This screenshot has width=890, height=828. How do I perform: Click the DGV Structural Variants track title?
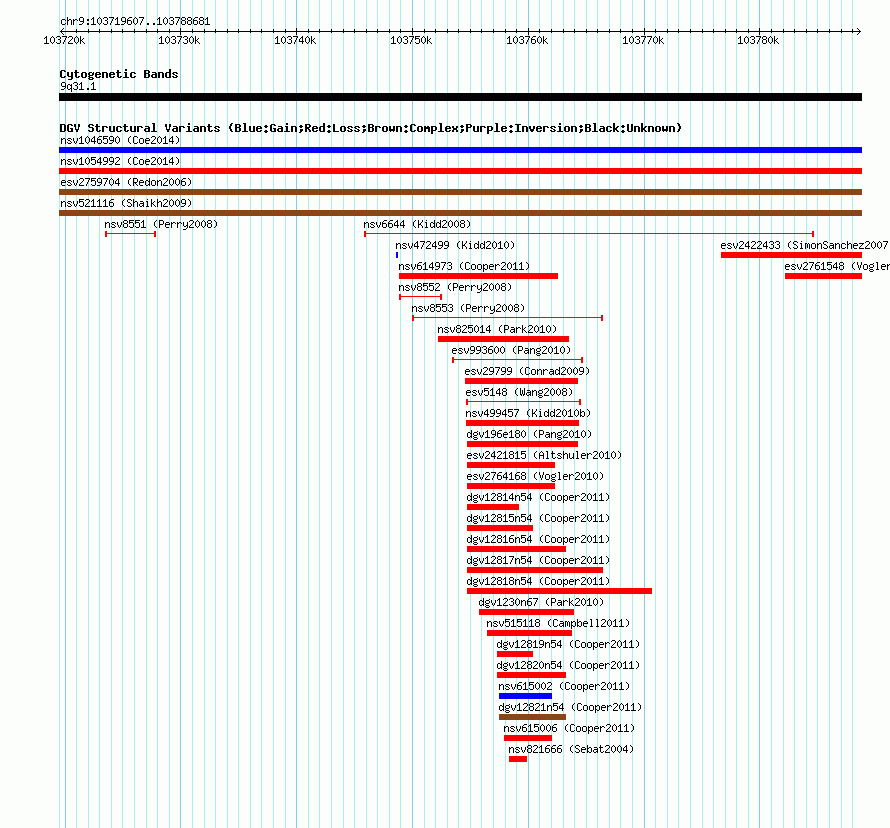pos(371,128)
